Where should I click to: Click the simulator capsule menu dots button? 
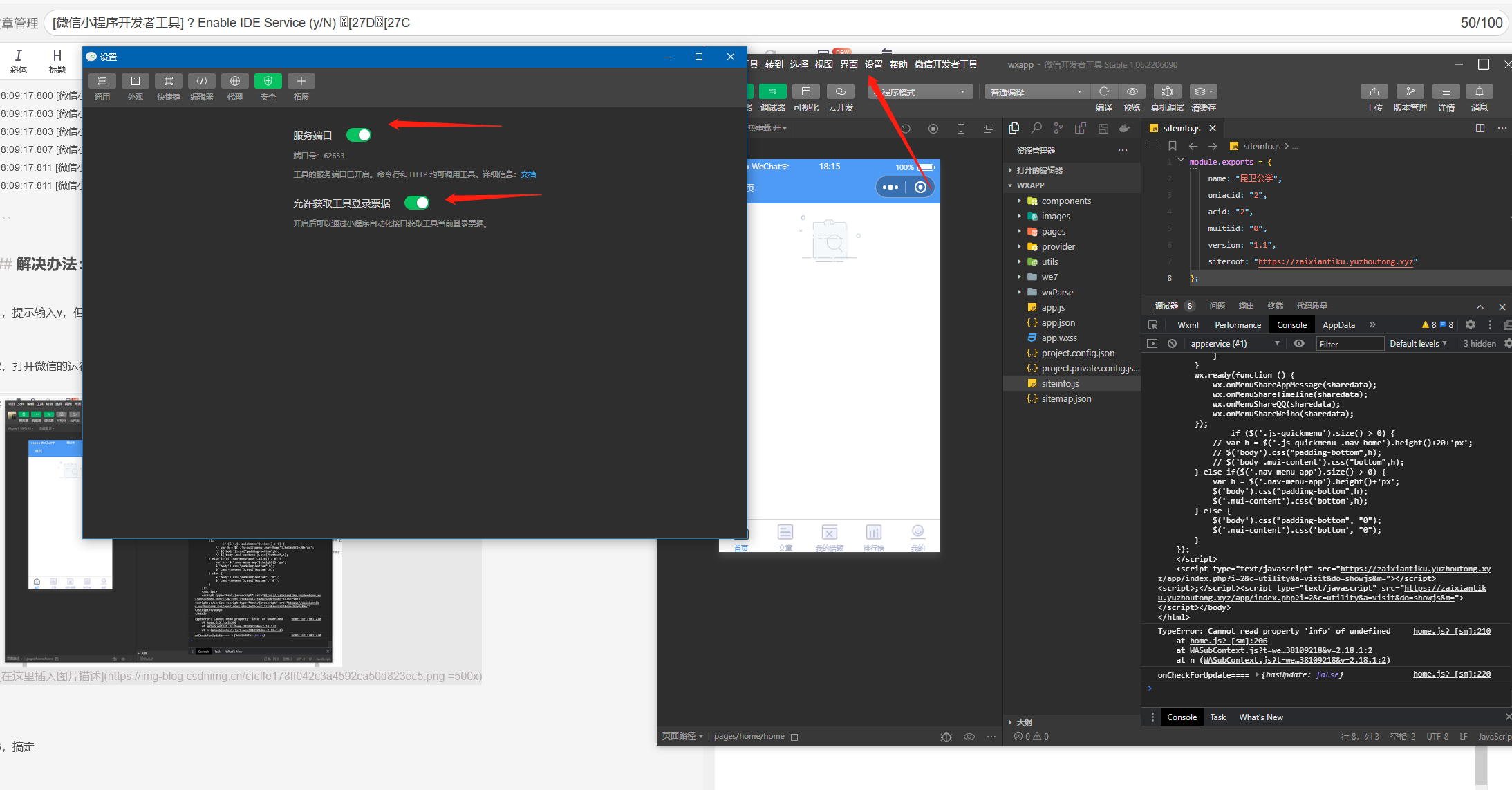890,187
